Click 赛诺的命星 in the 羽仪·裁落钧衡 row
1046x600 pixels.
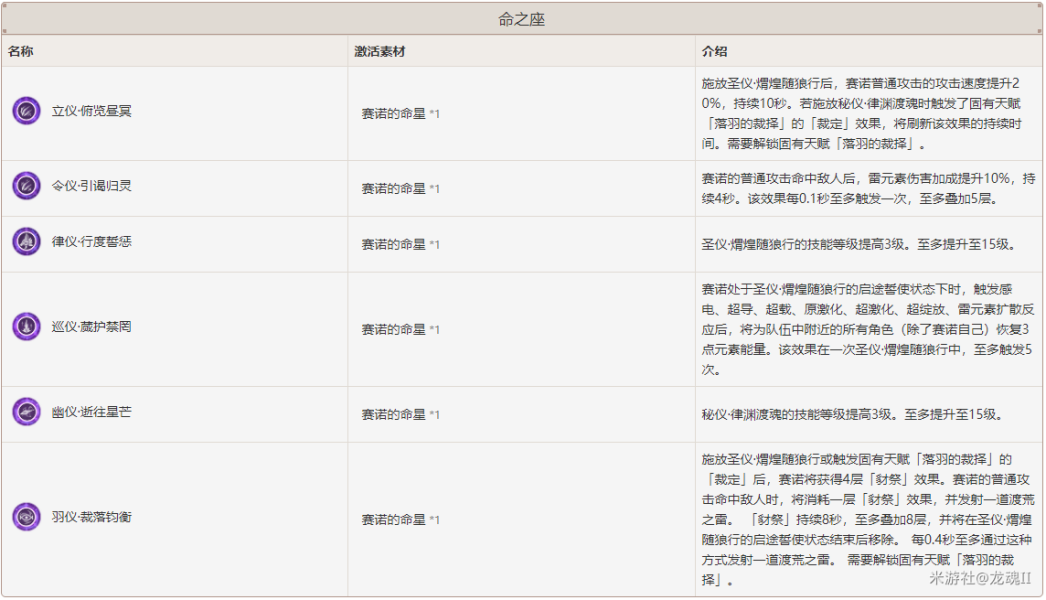(394, 520)
